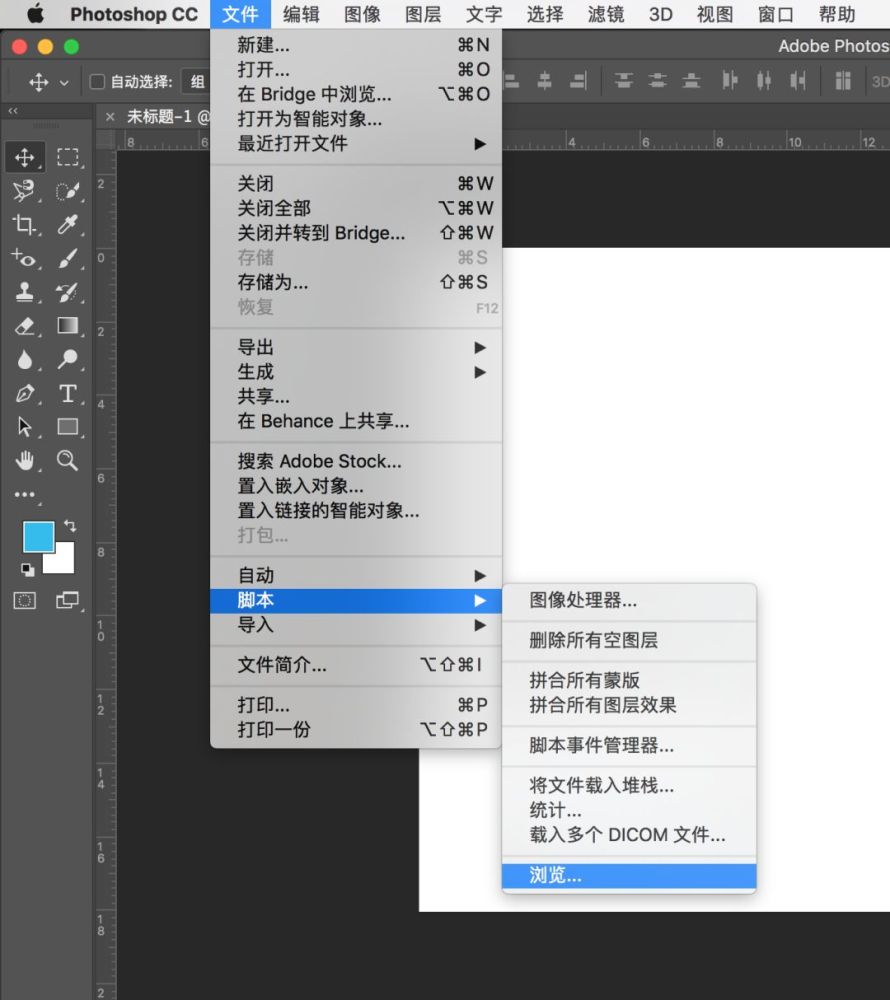This screenshot has width=890, height=1000.
Task: Choose the Clone Stamp tool
Action: point(24,292)
